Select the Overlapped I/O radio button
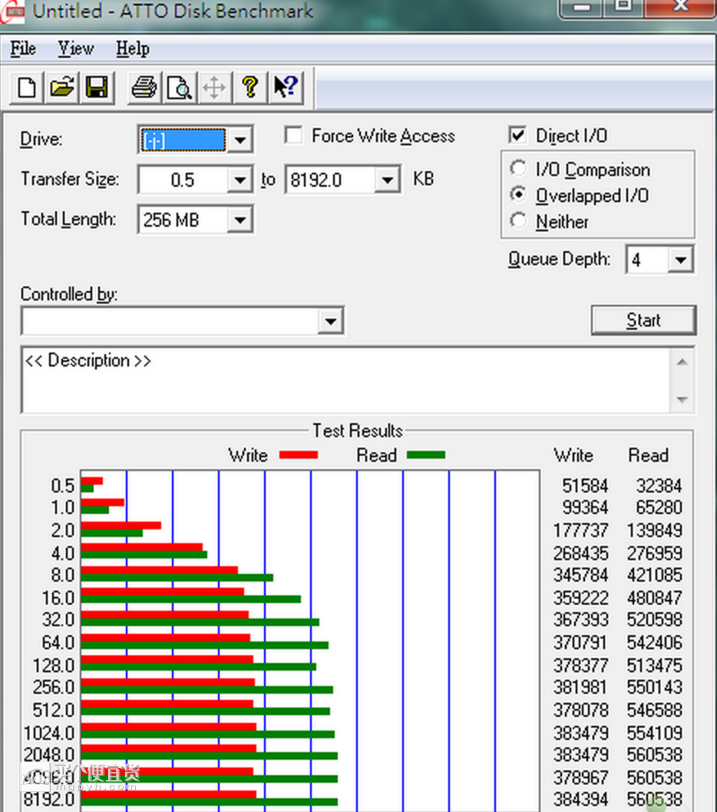Viewport: 717px width, 812px height. click(x=518, y=194)
